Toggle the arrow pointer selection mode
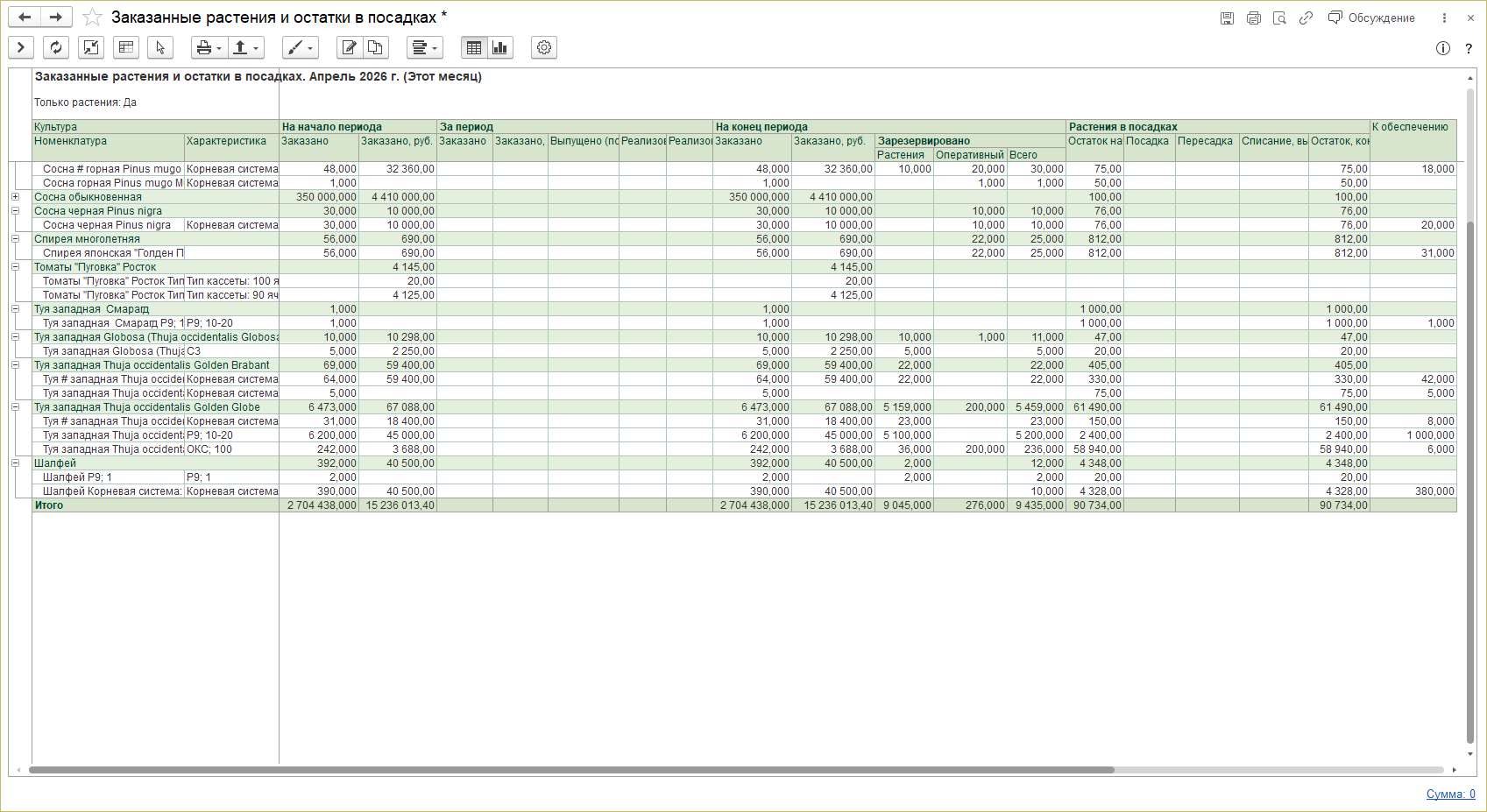The height and width of the screenshot is (812, 1487). point(160,47)
